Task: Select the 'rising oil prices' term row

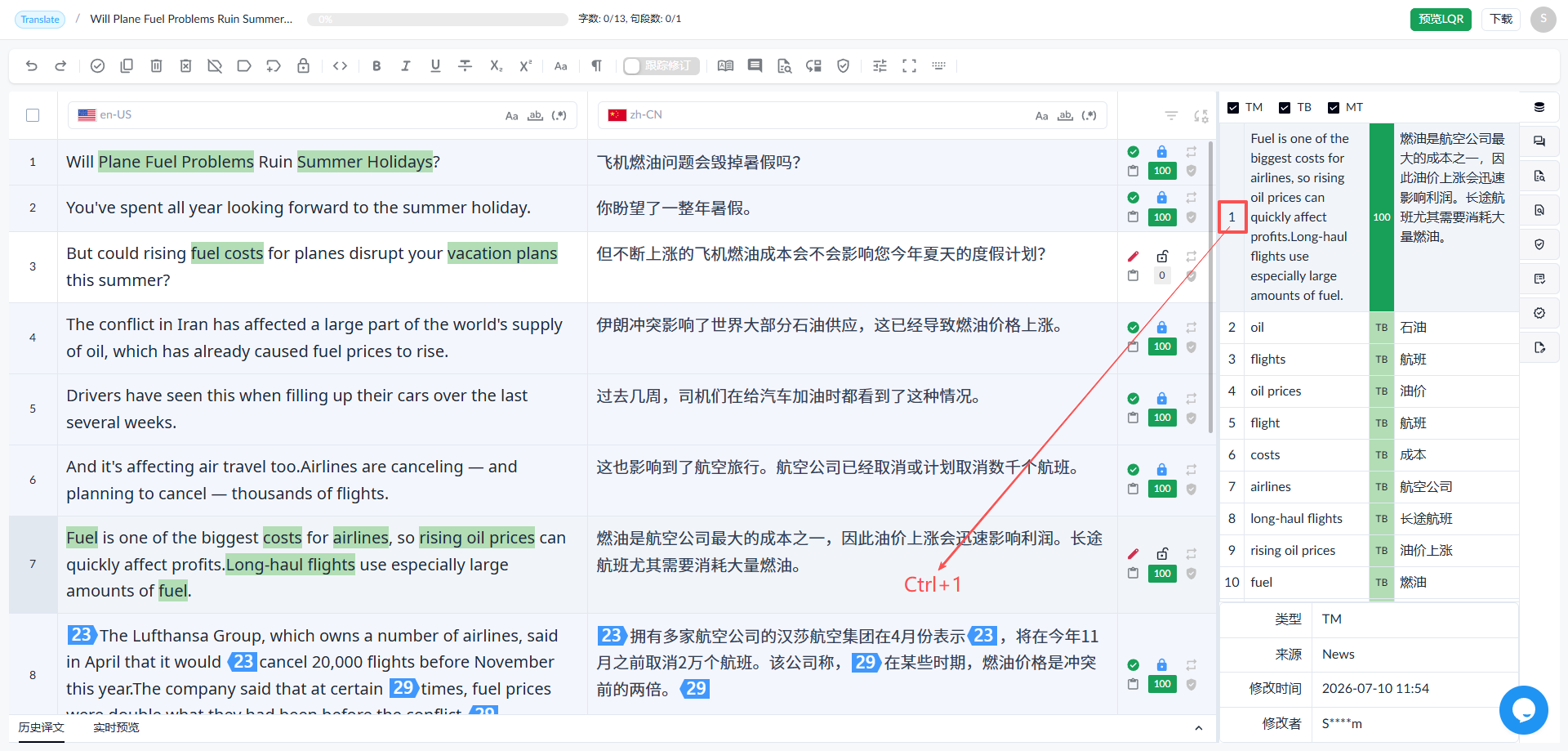Action: click(1370, 550)
